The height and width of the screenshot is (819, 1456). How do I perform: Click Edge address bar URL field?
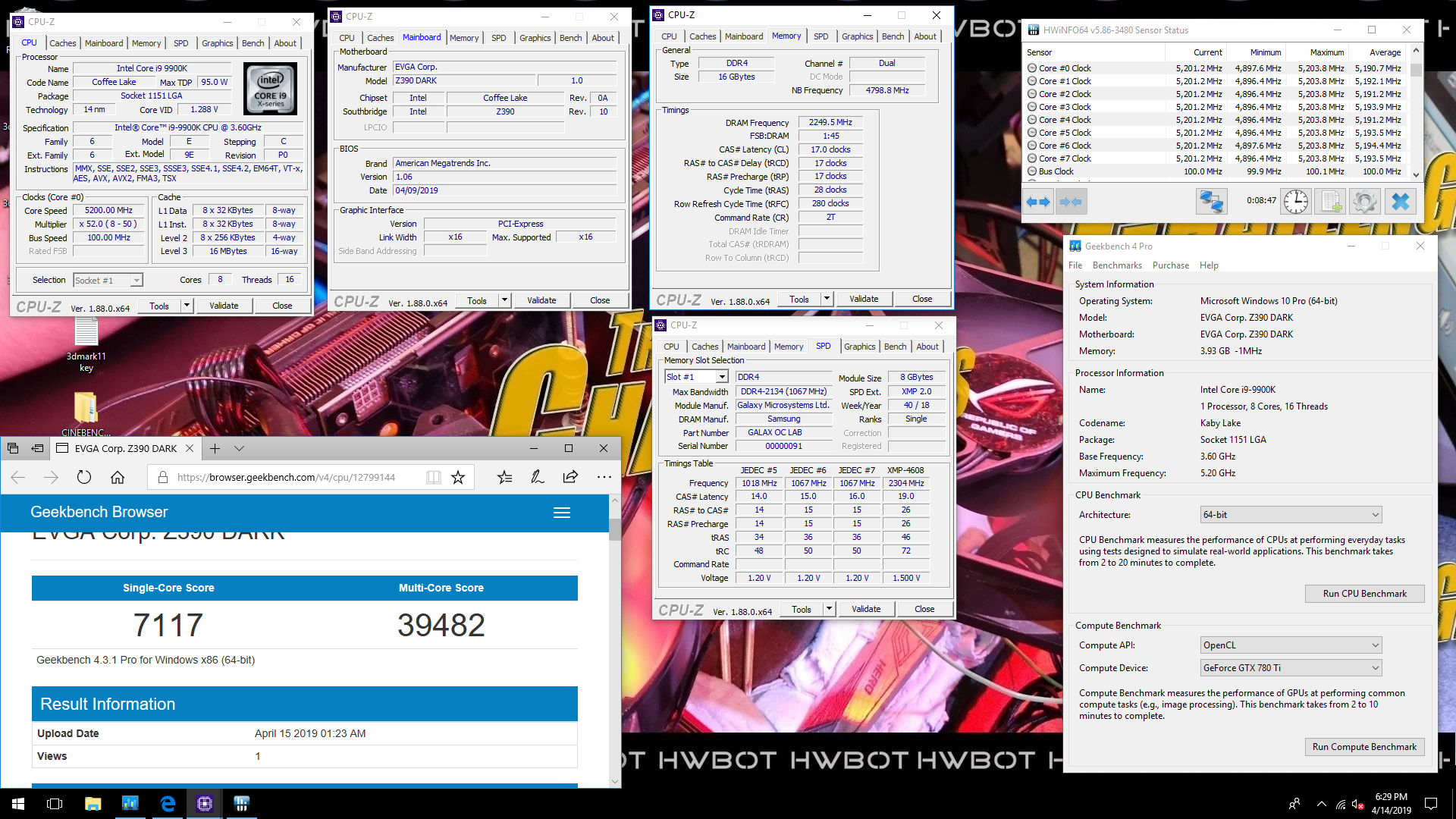tap(287, 477)
